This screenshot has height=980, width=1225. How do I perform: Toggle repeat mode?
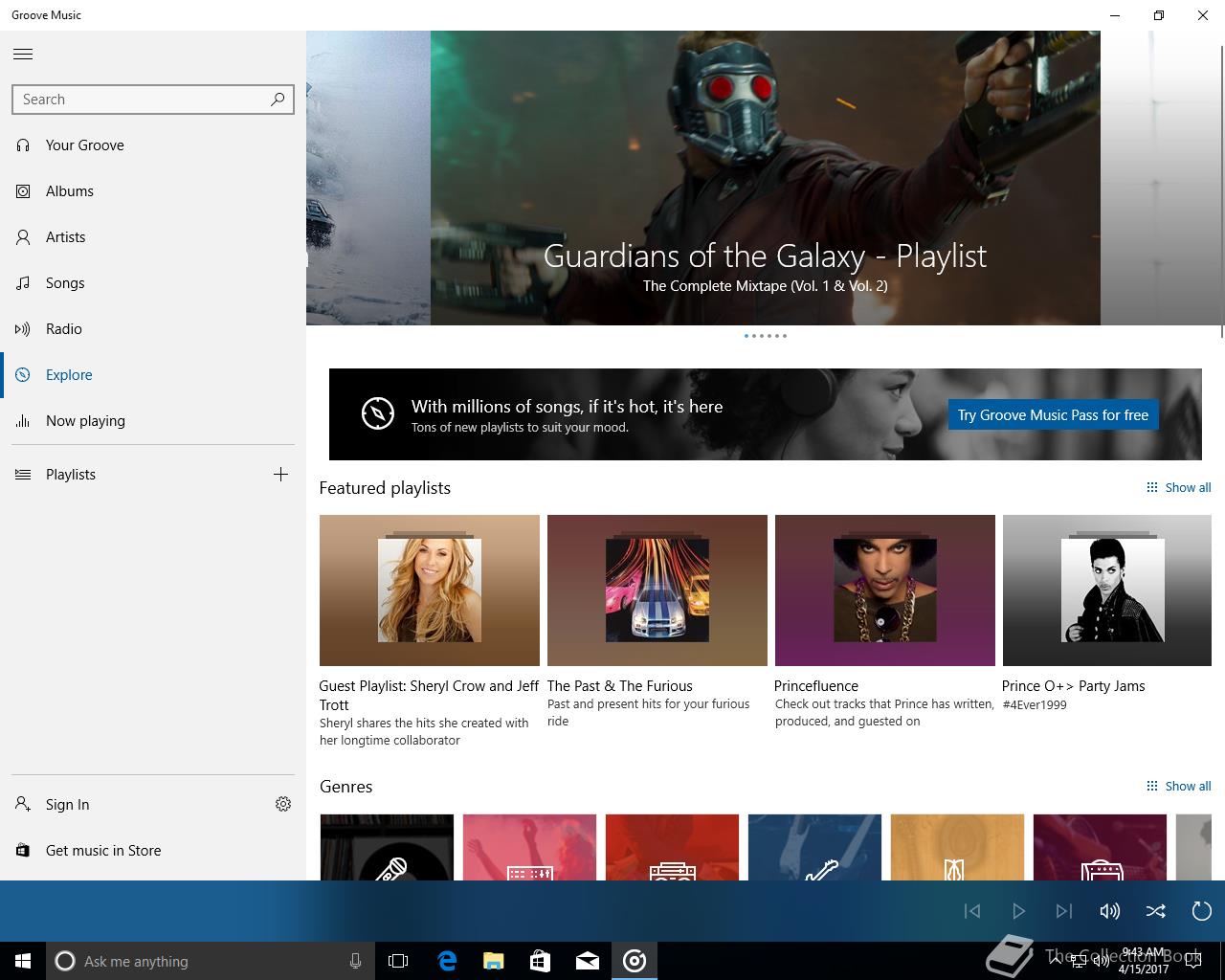point(1202,911)
